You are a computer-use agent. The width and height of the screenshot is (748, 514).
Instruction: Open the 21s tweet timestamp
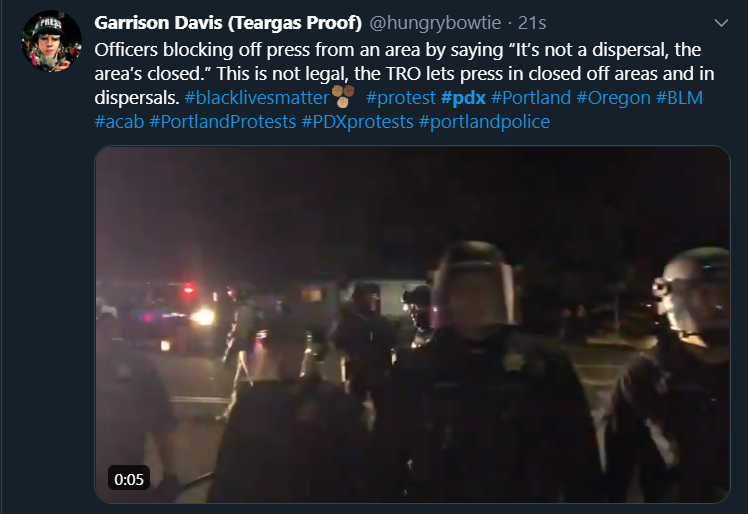(x=532, y=22)
